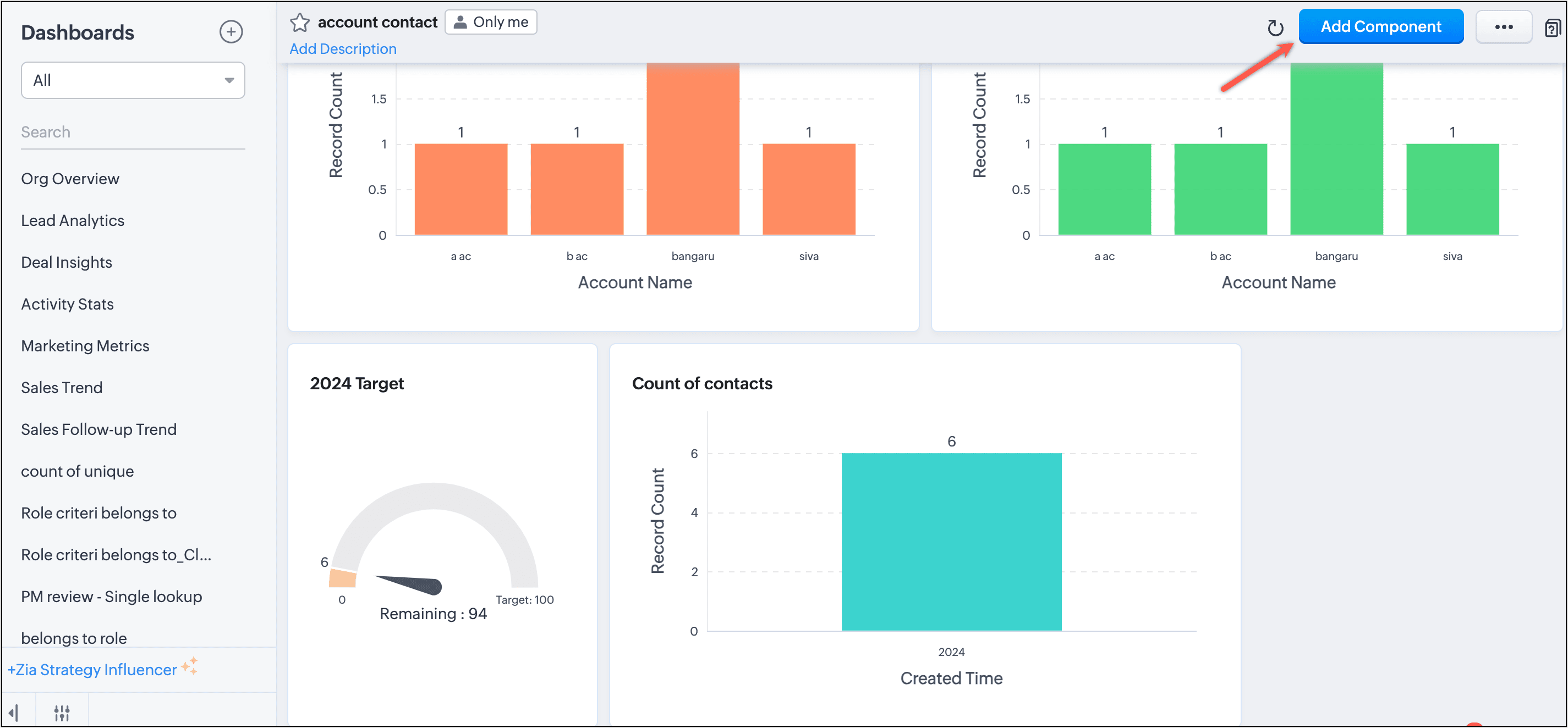Open the Org Overview dashboard

[70, 179]
